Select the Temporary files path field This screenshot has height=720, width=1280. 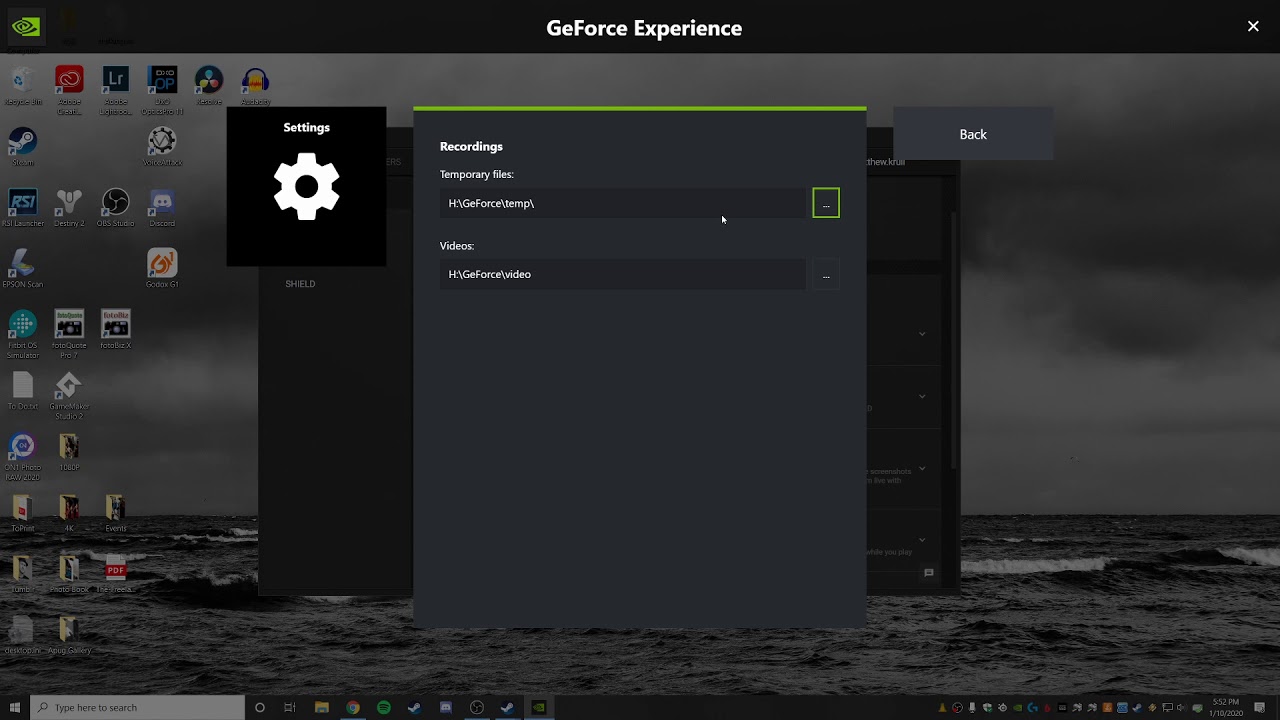(x=623, y=203)
